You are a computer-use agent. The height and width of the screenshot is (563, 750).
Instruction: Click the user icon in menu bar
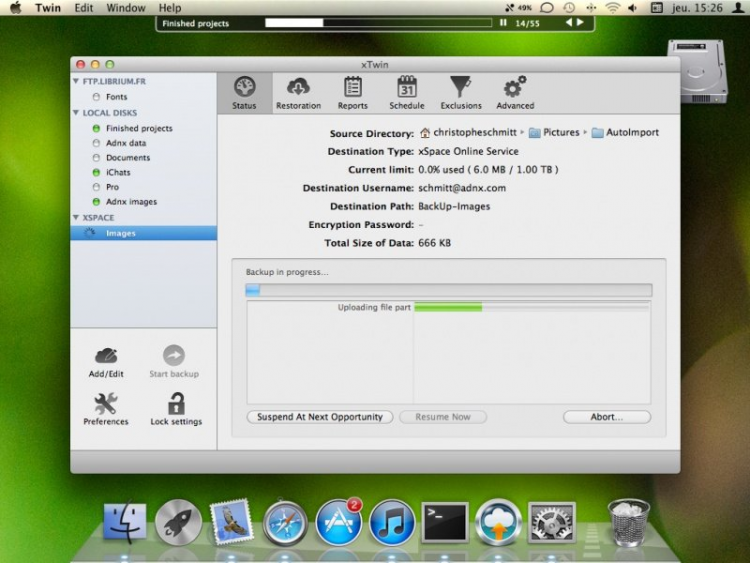coord(737,8)
